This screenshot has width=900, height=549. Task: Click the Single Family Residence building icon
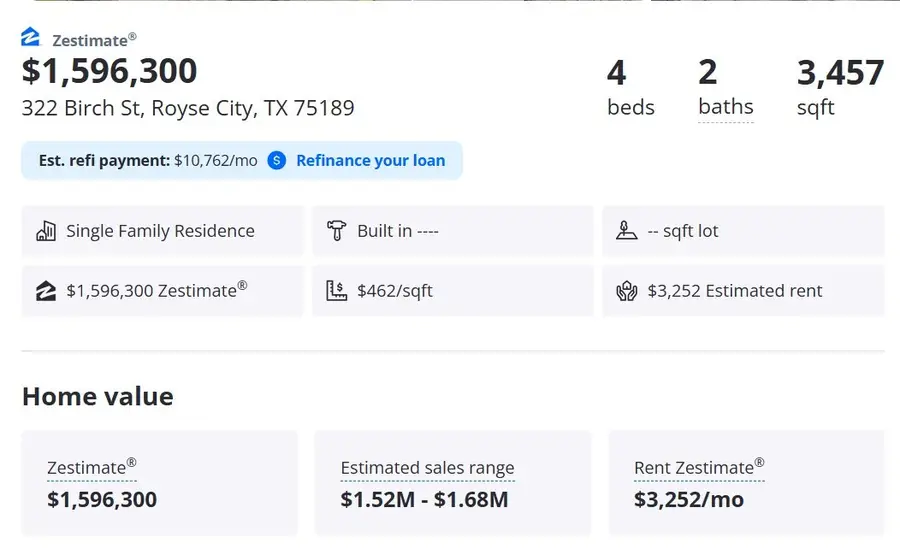(x=46, y=231)
